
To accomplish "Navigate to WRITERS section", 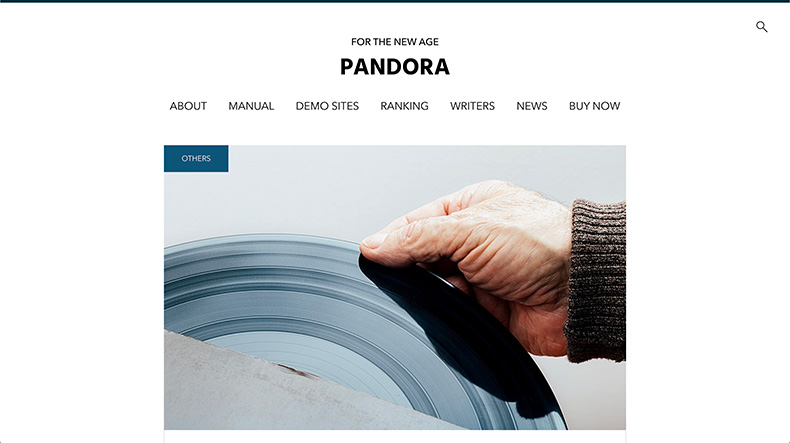I will (472, 106).
